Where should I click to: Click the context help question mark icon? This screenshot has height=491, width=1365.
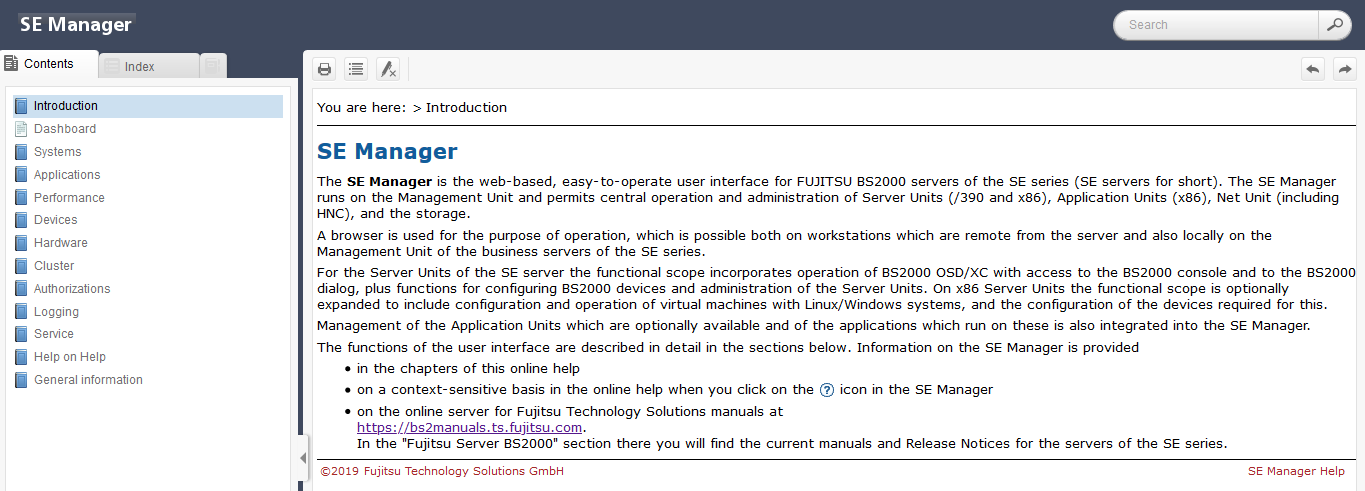coord(827,390)
